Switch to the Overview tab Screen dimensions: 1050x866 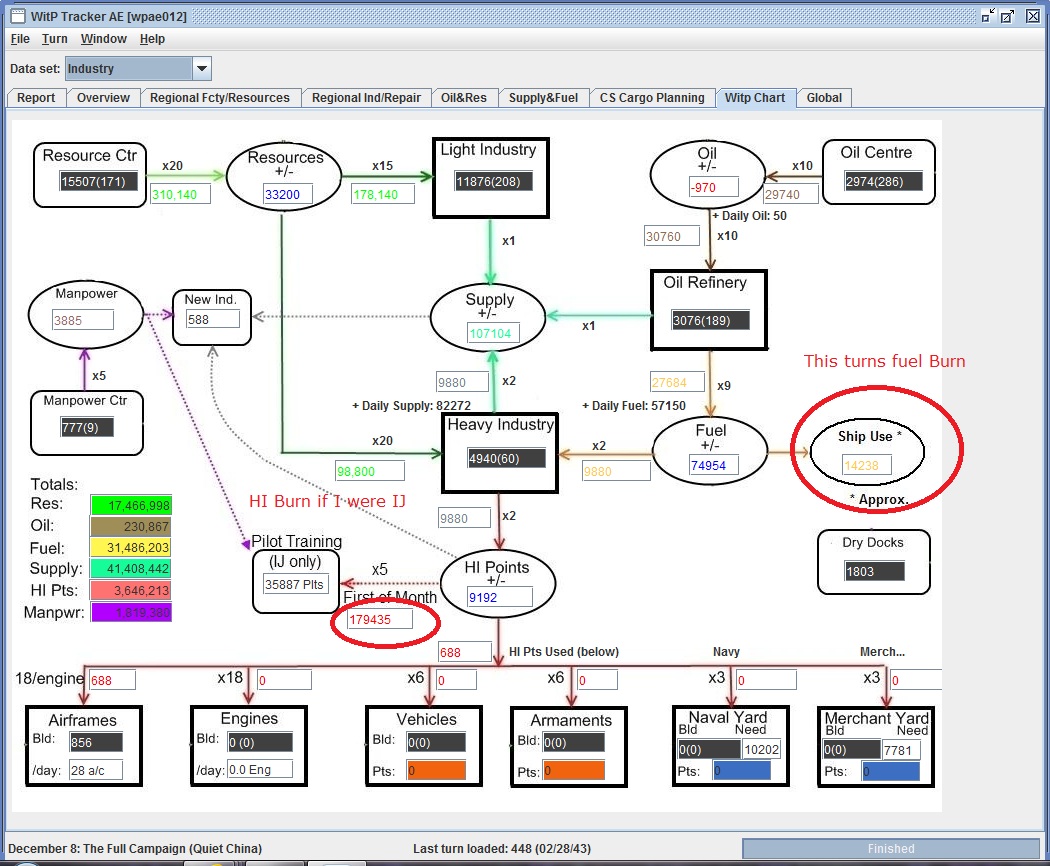coord(103,98)
